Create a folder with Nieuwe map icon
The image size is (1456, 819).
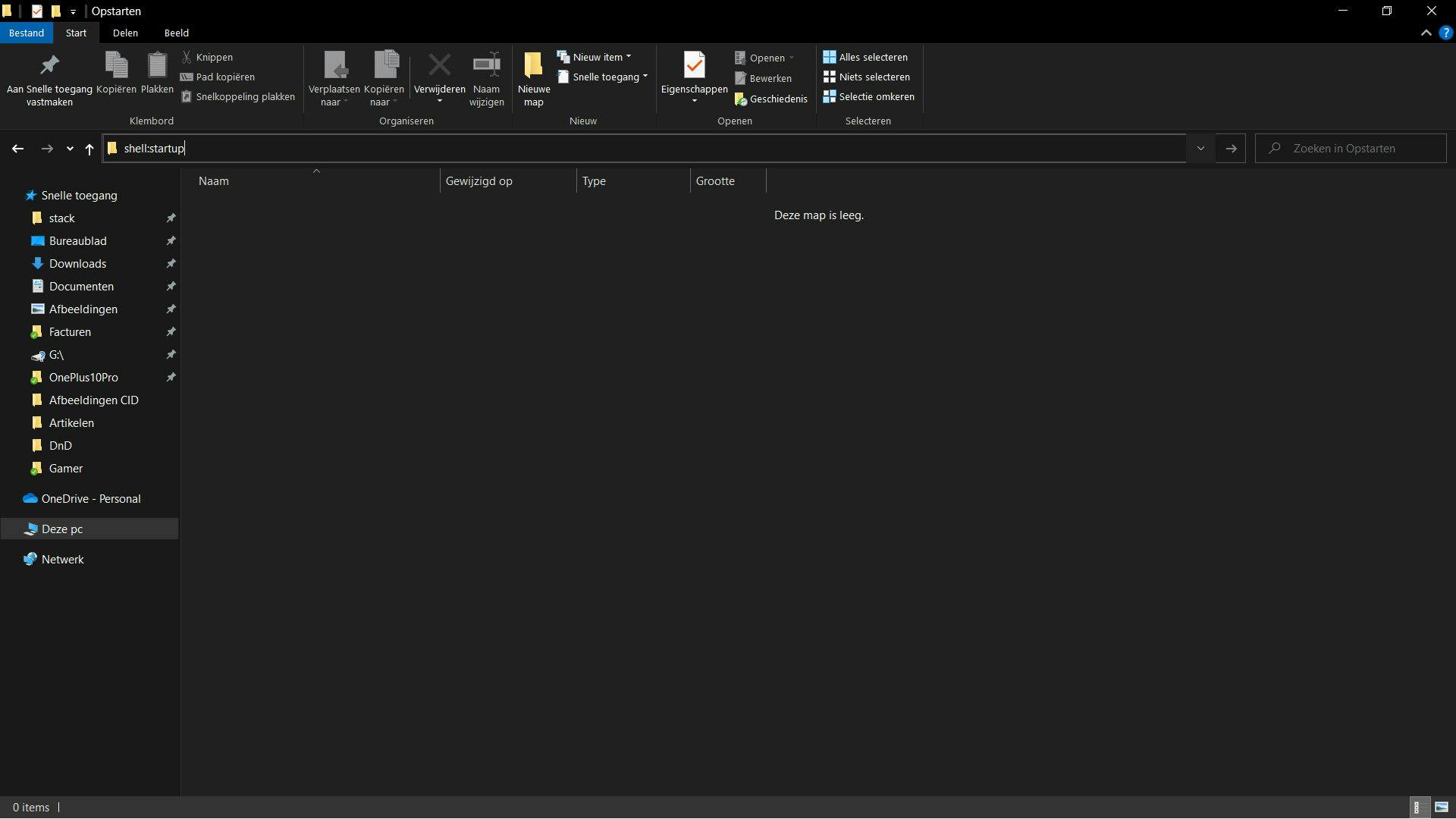point(533,66)
